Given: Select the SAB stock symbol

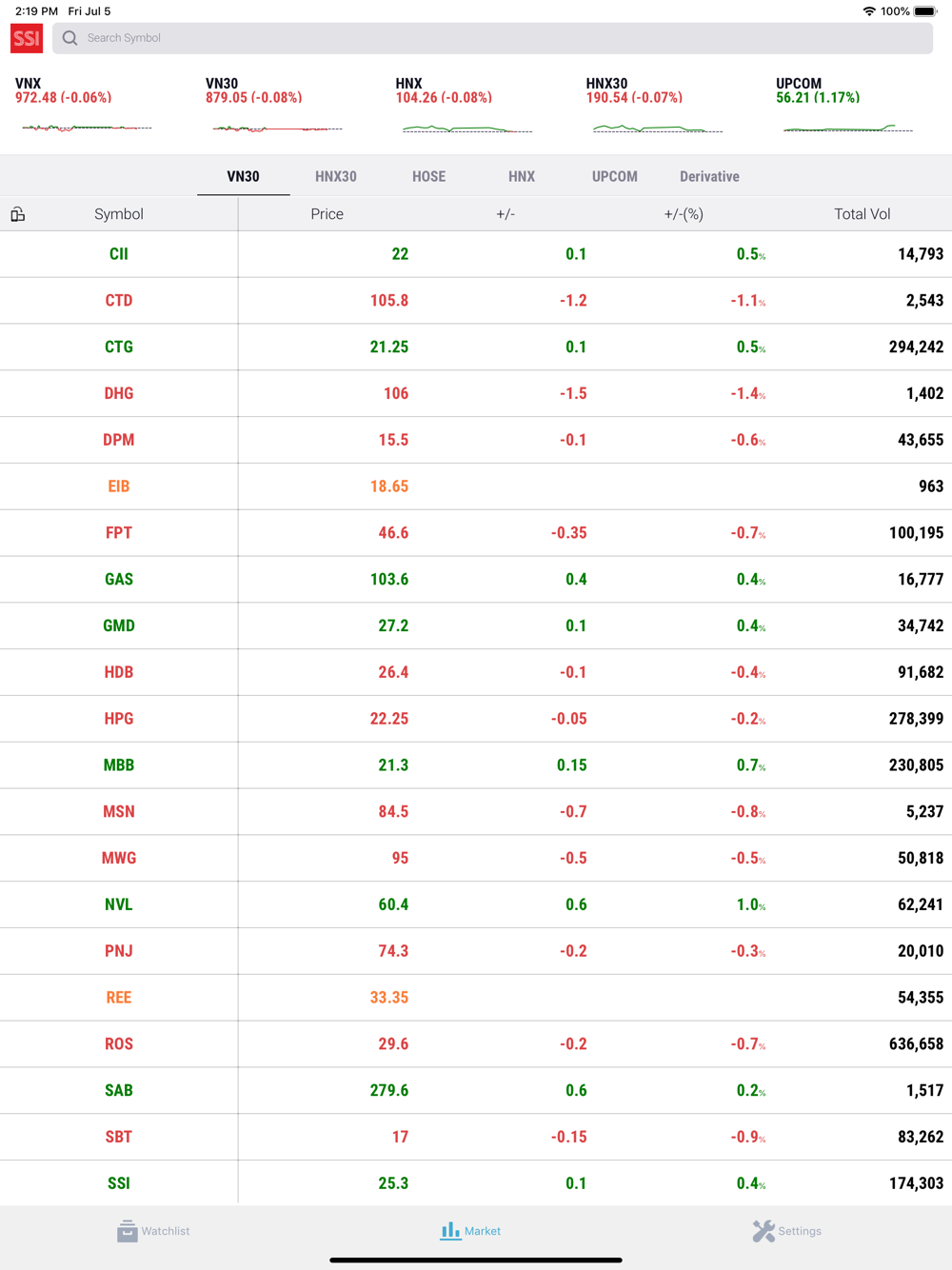Looking at the screenshot, I should 119,1091.
